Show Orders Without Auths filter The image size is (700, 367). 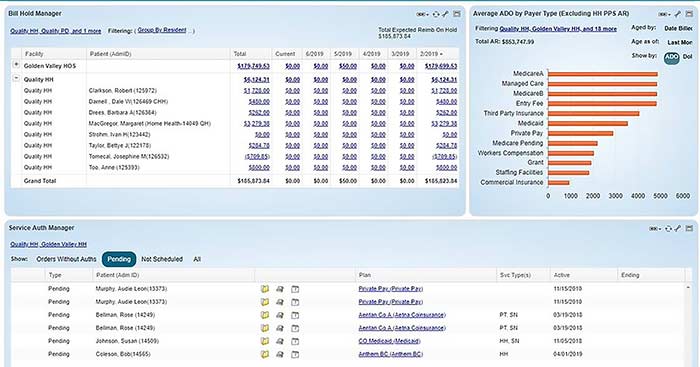pyautogui.click(x=67, y=259)
